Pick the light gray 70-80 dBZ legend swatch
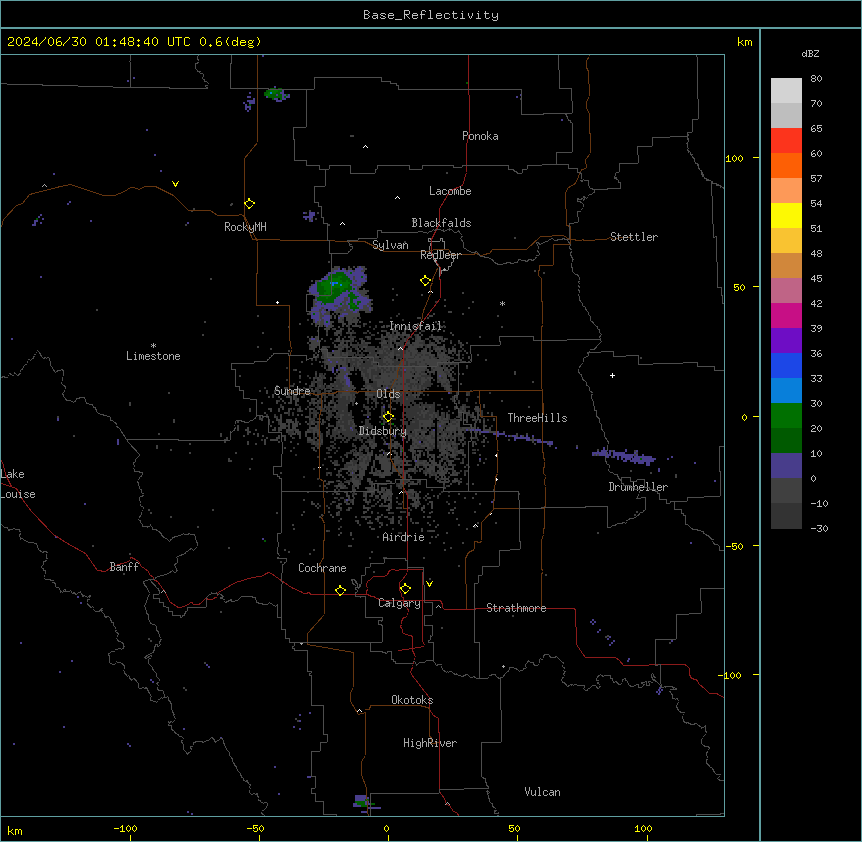862x842 pixels. [786, 91]
